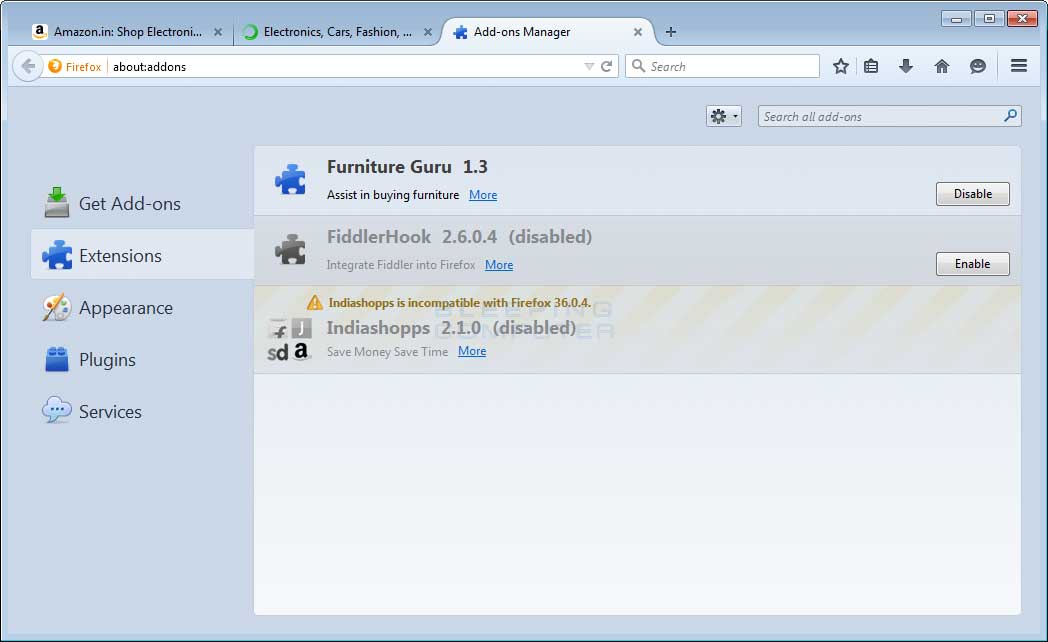Click the add-on search magnifier icon

tap(1011, 116)
